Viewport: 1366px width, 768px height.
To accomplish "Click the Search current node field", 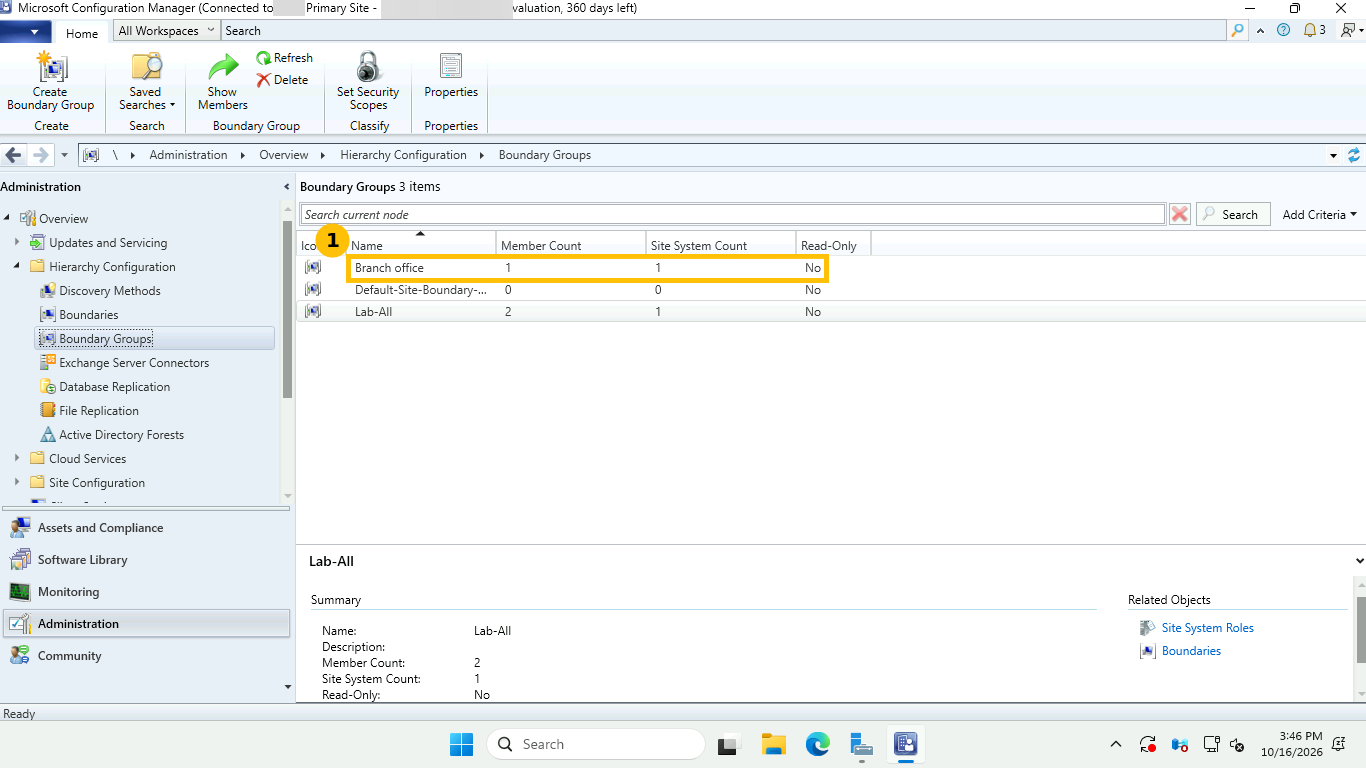I will 733,214.
